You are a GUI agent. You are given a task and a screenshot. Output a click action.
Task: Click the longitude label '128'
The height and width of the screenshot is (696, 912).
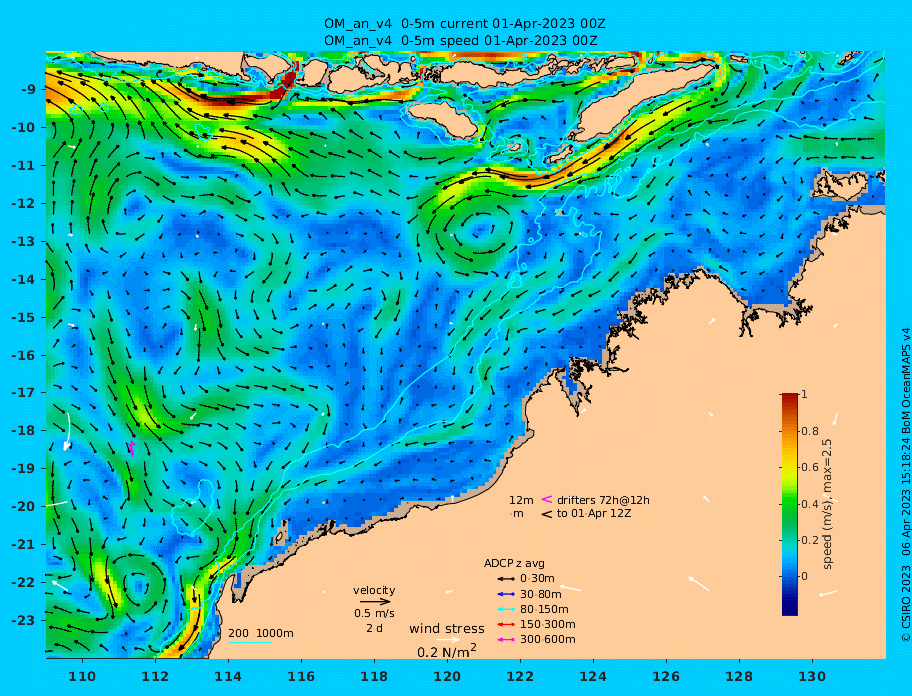pos(739,676)
